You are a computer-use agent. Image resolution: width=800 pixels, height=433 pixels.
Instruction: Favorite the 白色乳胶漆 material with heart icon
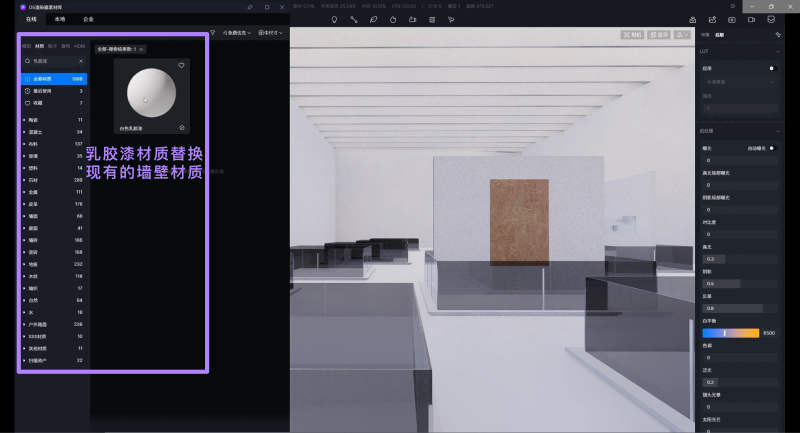pyautogui.click(x=181, y=65)
